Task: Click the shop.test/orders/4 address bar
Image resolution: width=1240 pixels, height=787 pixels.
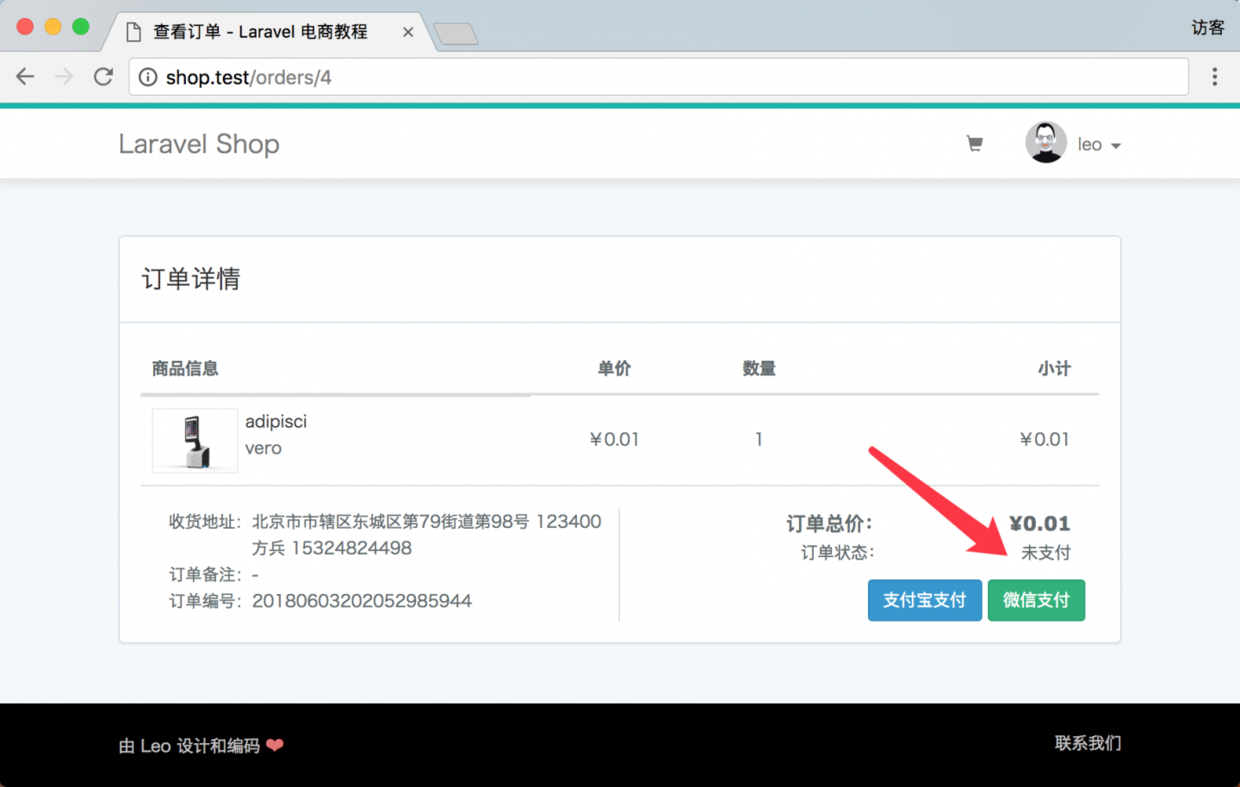Action: tap(658, 77)
